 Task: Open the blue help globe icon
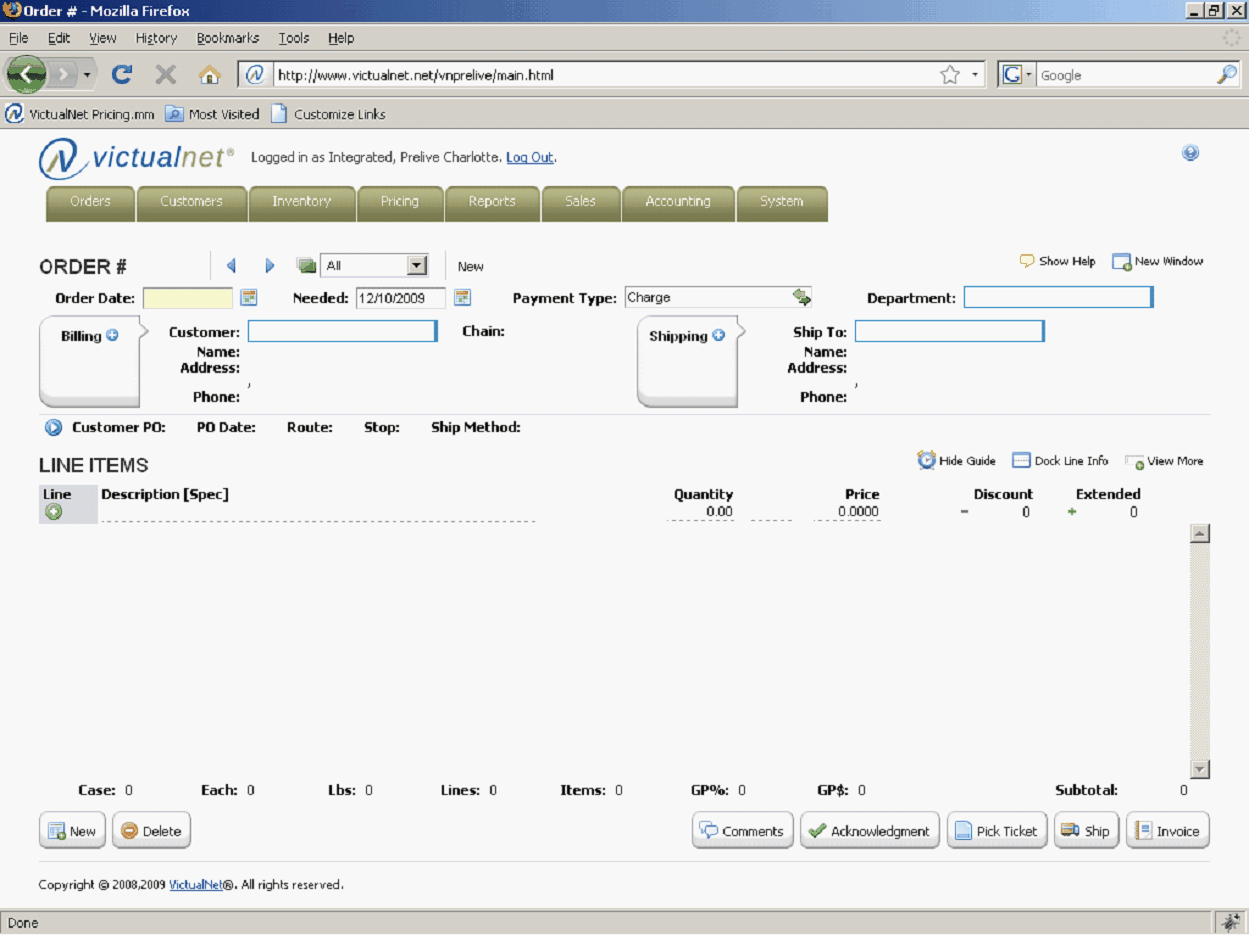[x=1190, y=153]
